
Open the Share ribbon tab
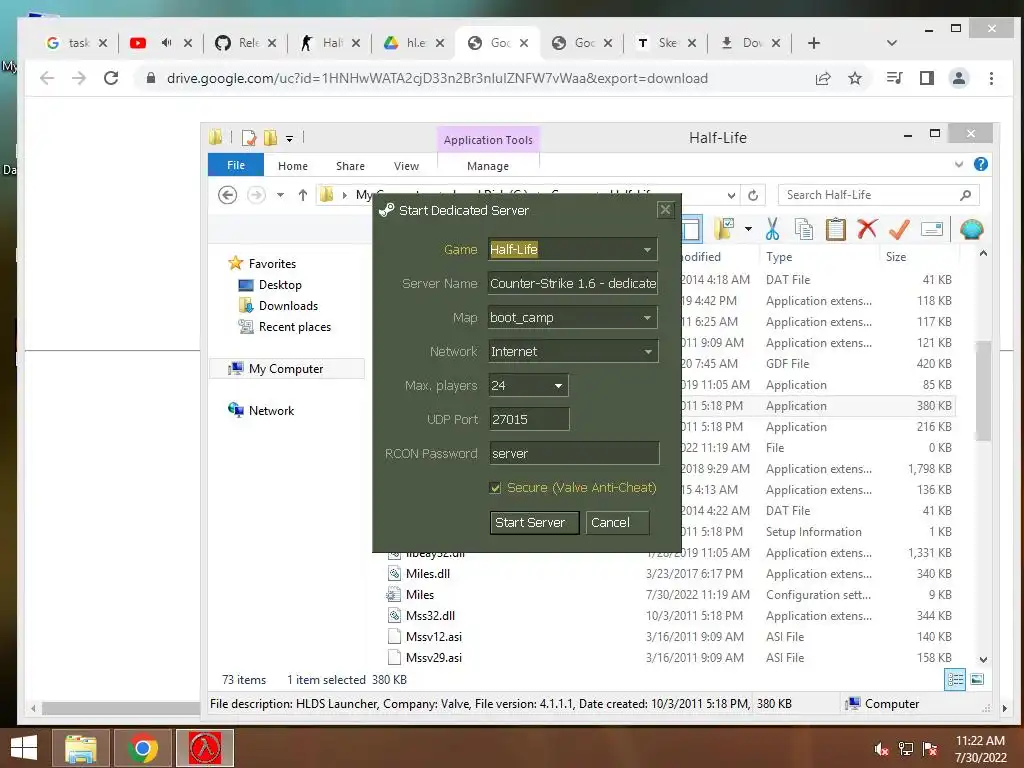point(350,166)
